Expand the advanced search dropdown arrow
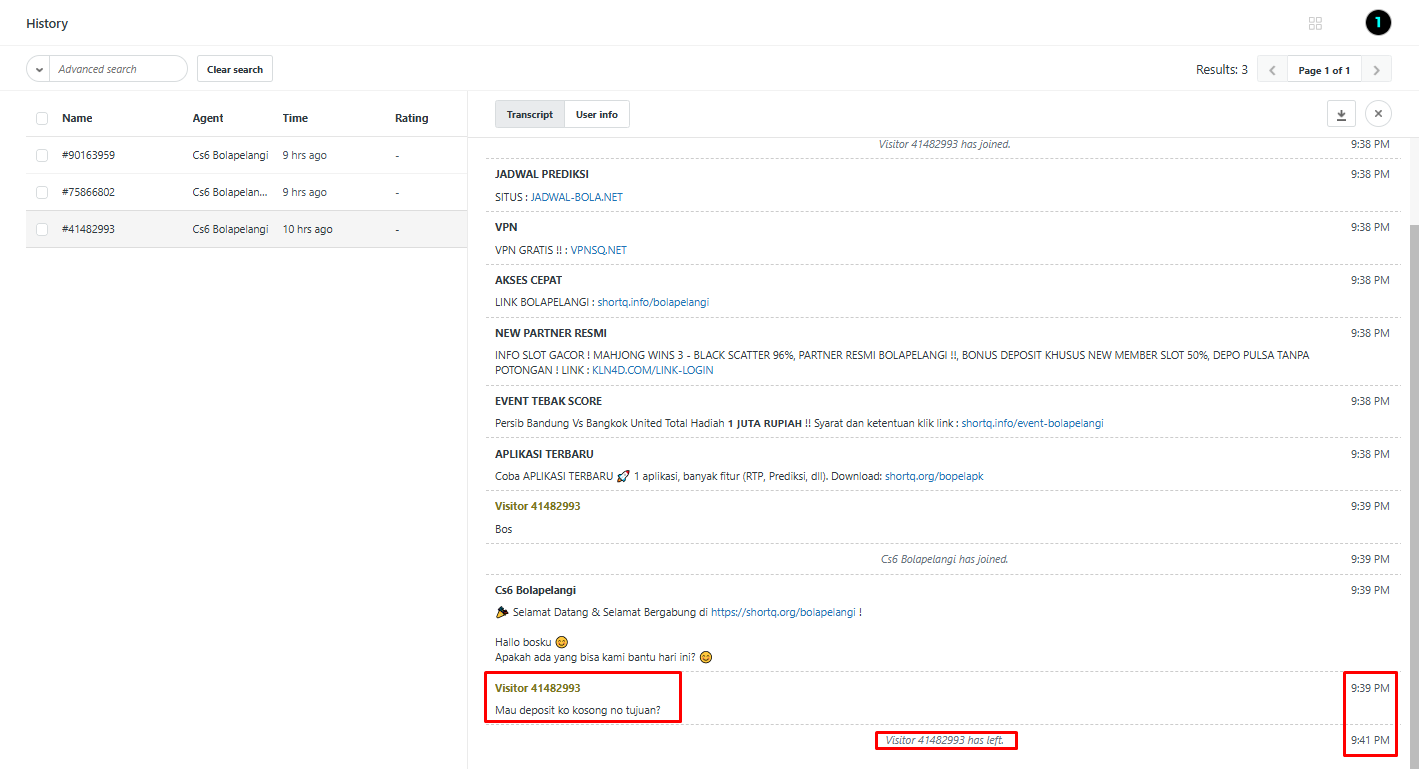Screen dimensions: 1419x769 coord(38,69)
